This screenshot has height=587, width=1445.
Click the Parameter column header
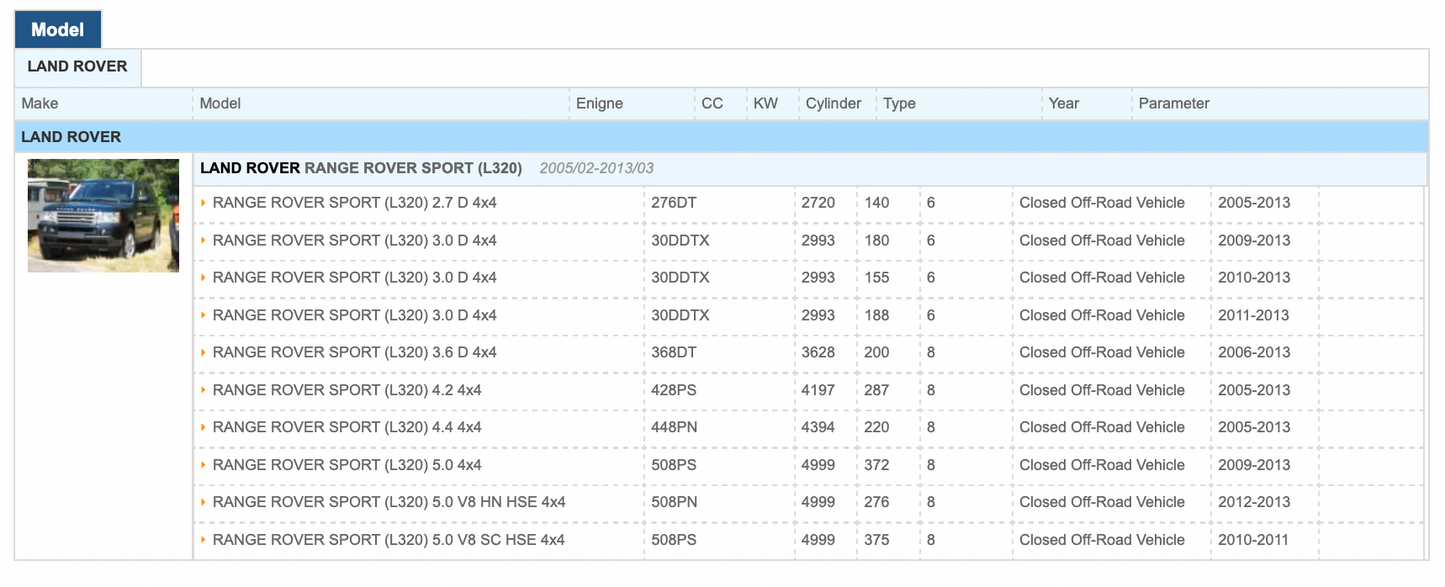click(x=1173, y=104)
